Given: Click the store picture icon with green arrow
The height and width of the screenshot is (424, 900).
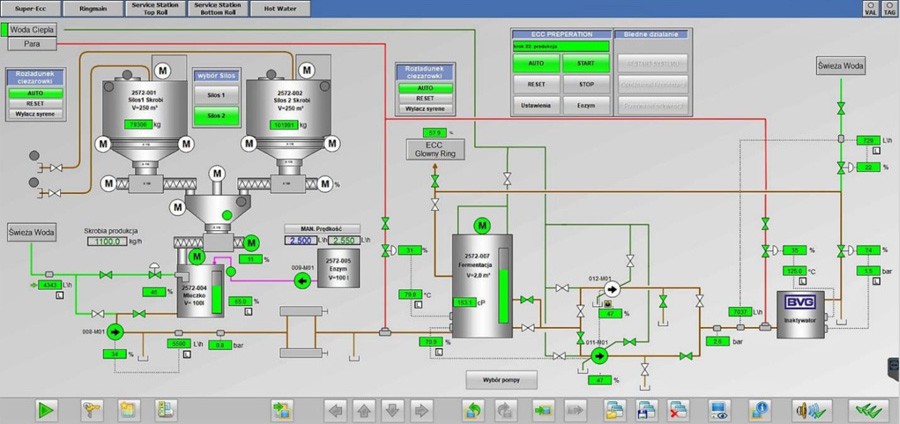Looking at the screenshot, I should click(x=543, y=411).
